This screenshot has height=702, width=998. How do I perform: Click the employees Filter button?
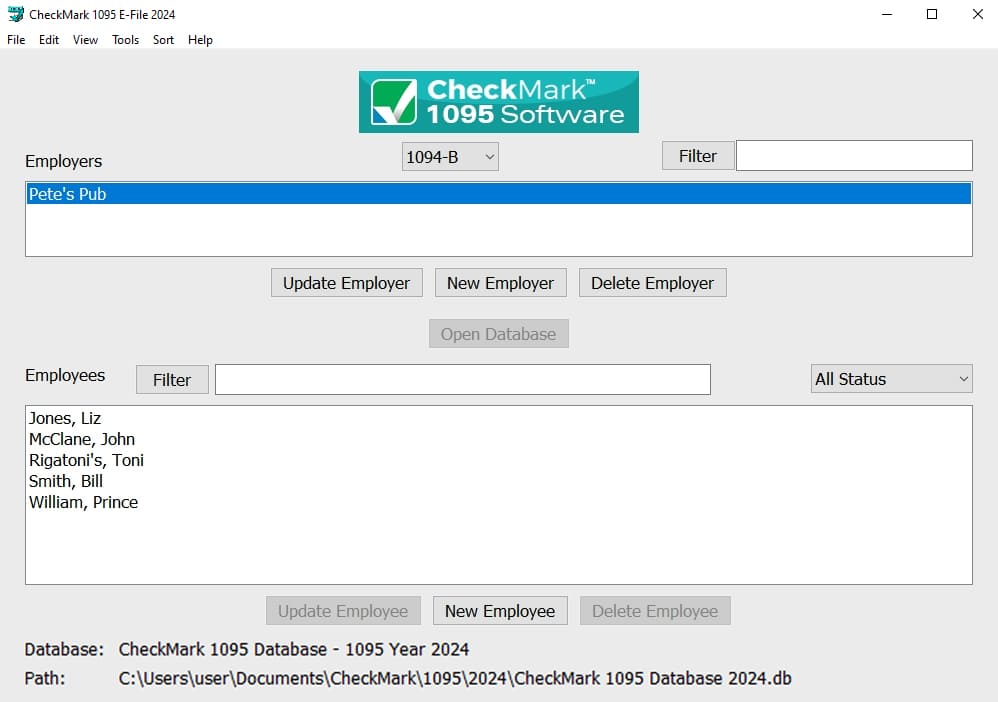click(172, 380)
